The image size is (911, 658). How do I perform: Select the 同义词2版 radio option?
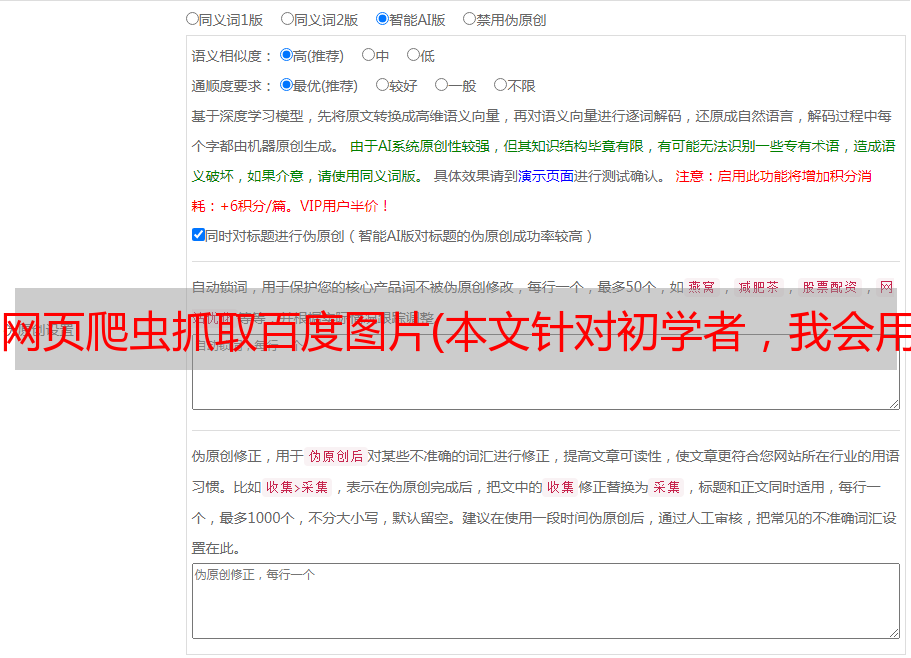(288, 19)
